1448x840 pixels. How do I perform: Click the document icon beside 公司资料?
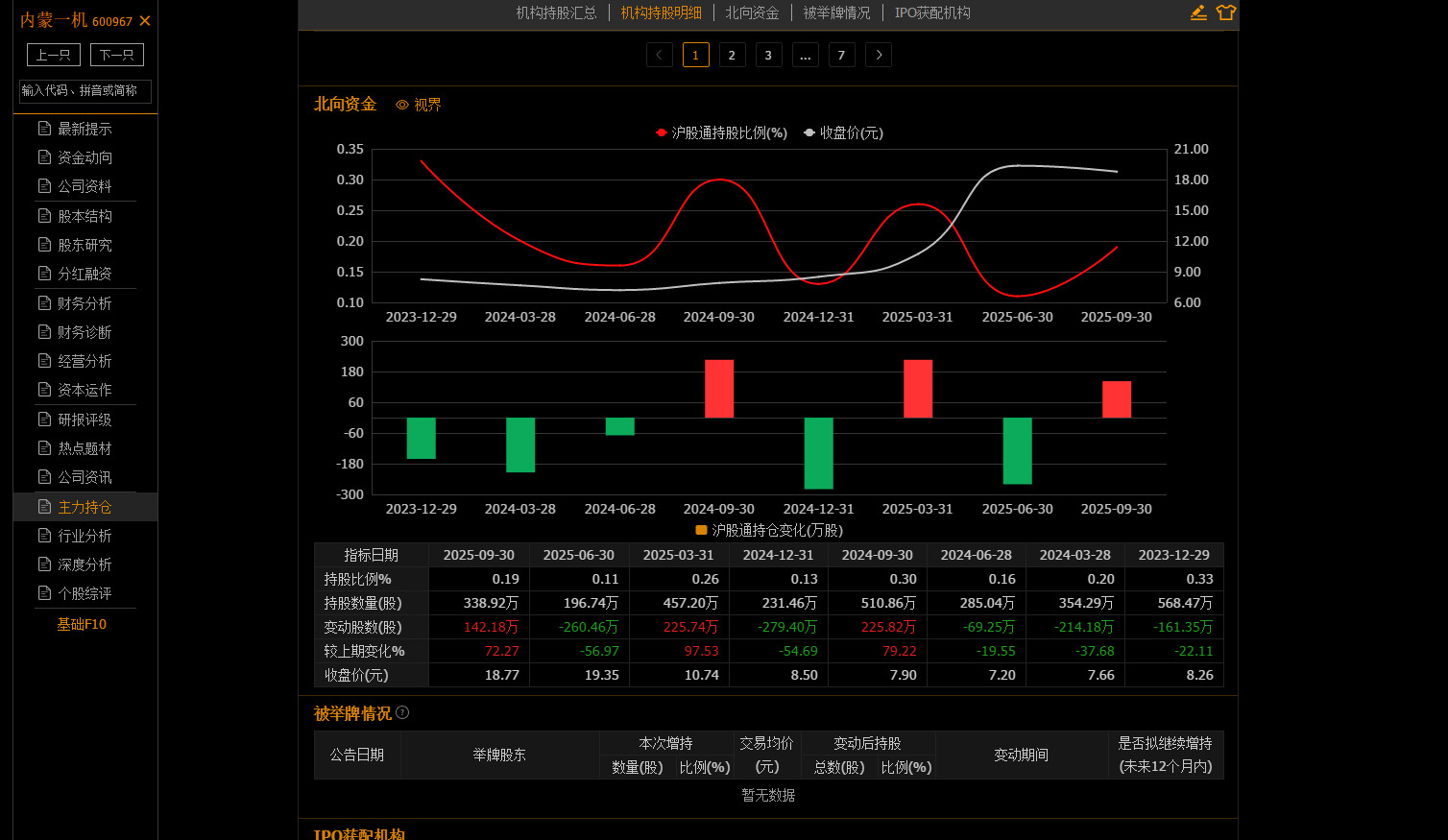[44, 185]
